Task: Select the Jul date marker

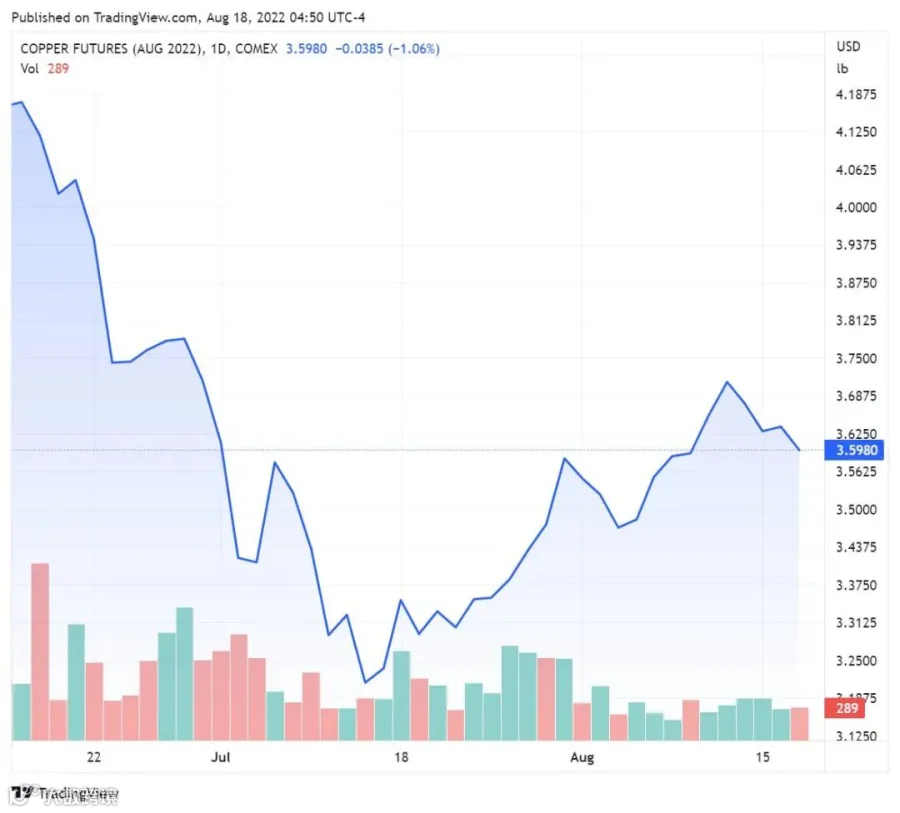Action: 220,757
